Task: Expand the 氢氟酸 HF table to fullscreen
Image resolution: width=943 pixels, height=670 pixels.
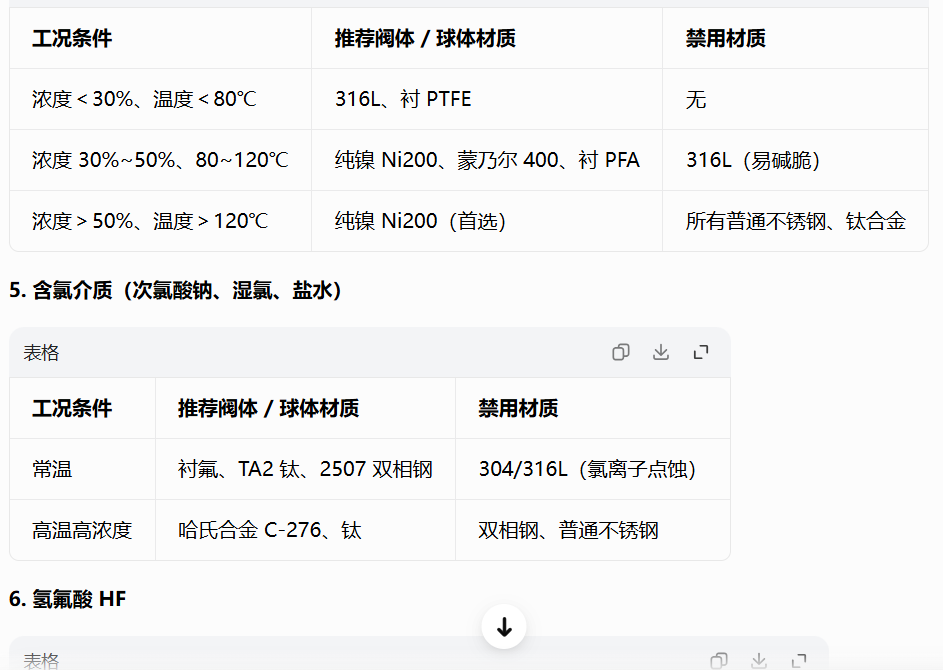Action: [799, 661]
